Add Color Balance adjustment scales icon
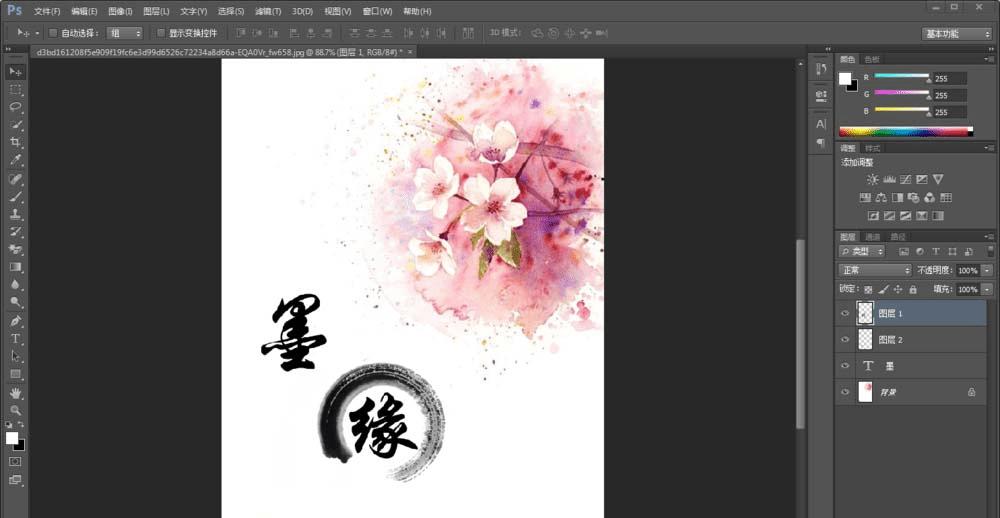 (881, 198)
